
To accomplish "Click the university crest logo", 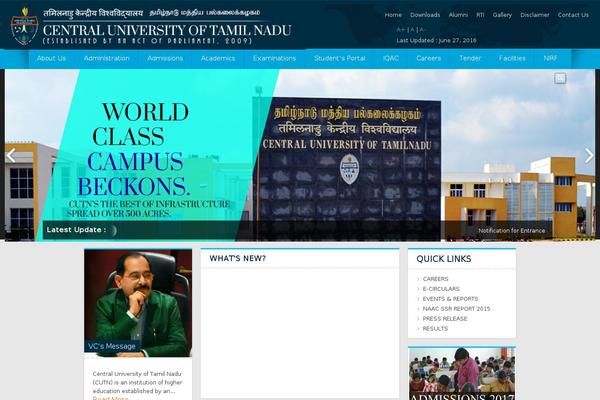I will click(24, 26).
